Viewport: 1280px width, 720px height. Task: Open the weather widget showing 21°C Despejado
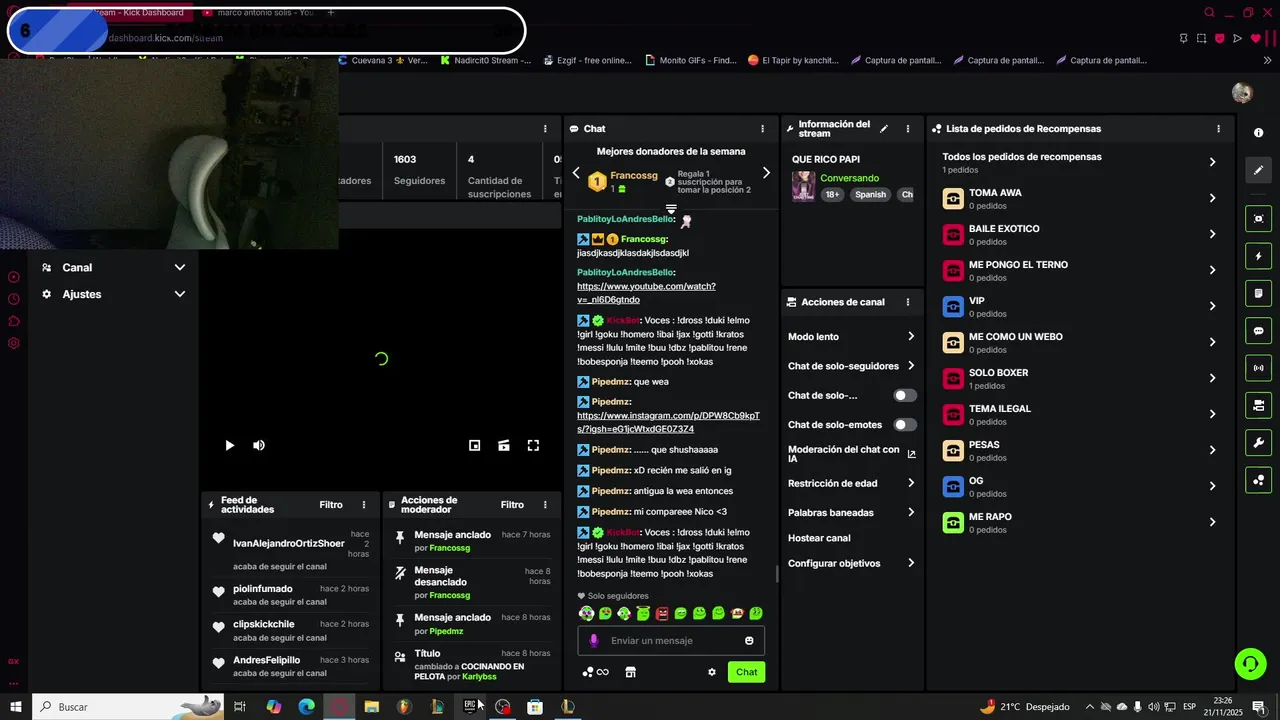pos(1025,707)
